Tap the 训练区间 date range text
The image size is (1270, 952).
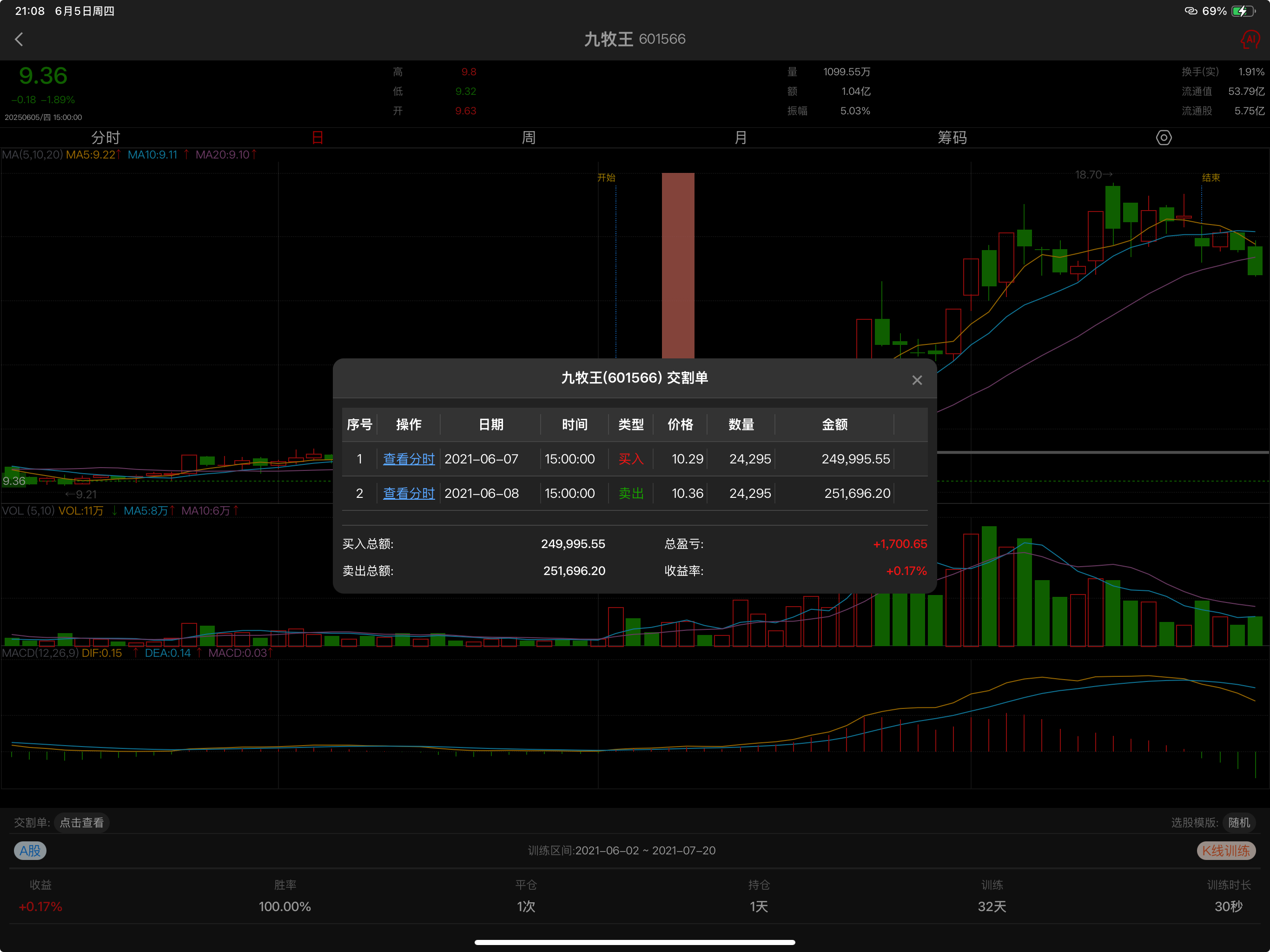(622, 850)
